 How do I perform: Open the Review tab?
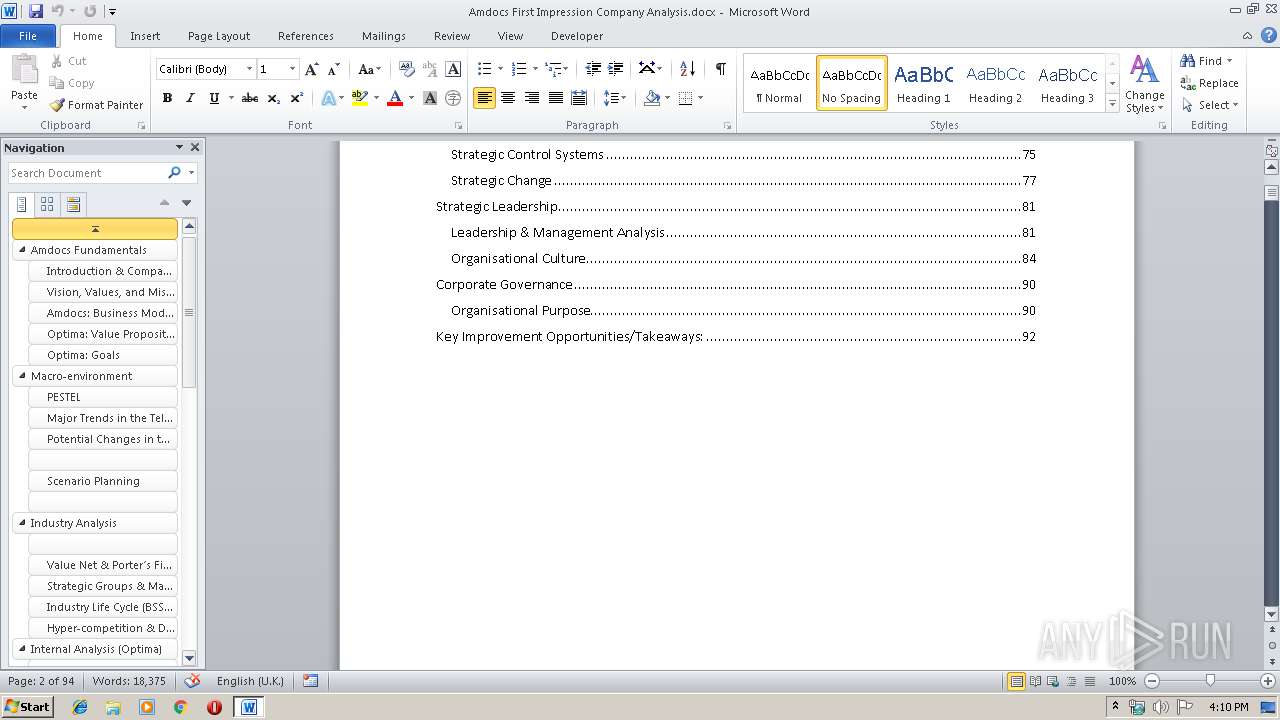click(x=452, y=36)
